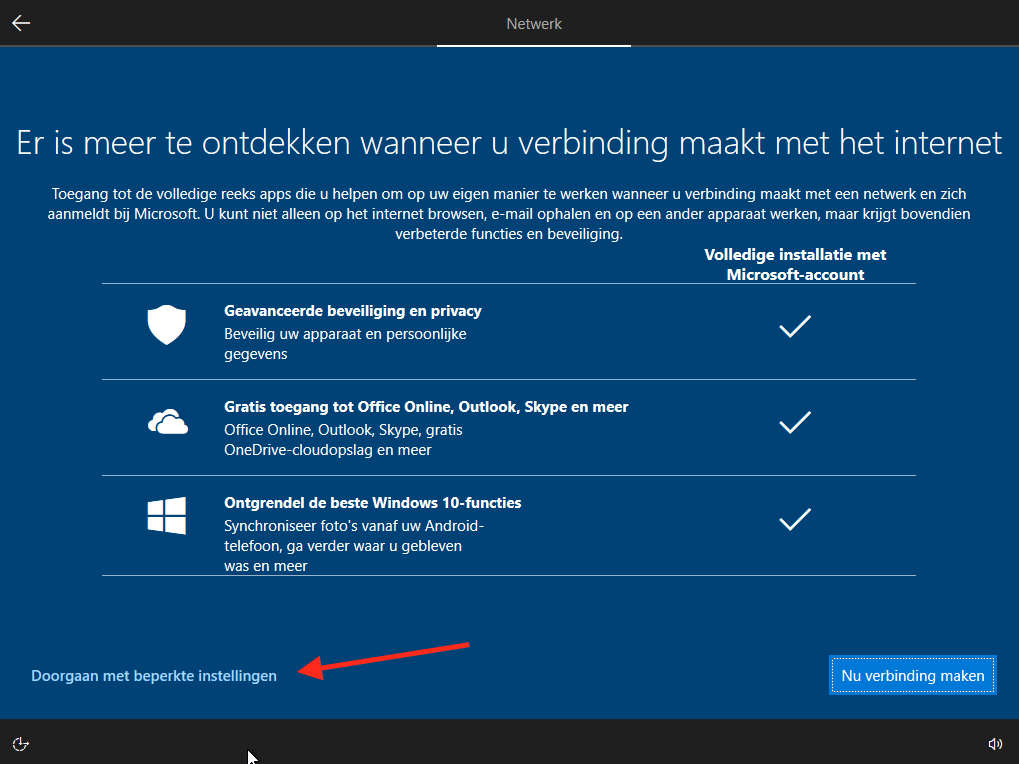The height and width of the screenshot is (764, 1019).
Task: Click the OneDrive cloud icon
Action: pyautogui.click(x=167, y=424)
